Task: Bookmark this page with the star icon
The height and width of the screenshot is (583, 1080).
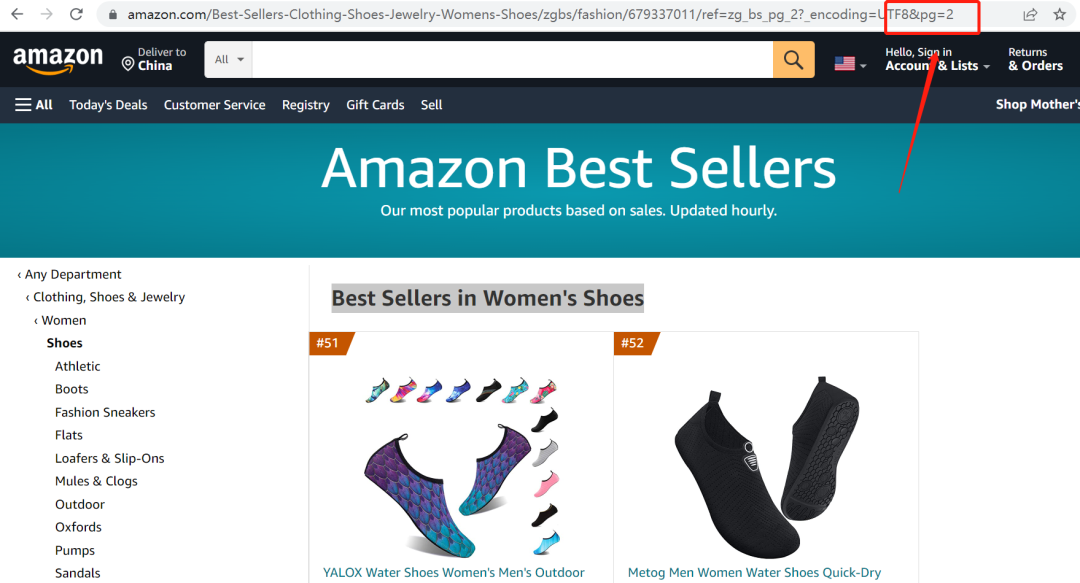Action: tap(1060, 15)
